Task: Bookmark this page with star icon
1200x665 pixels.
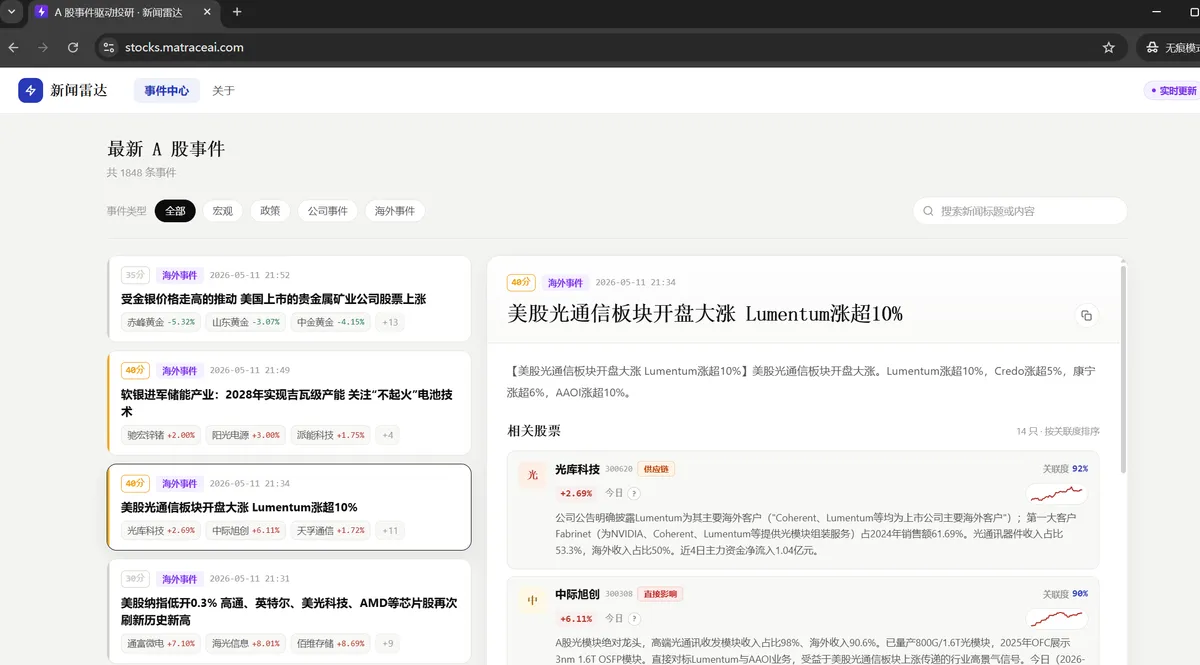Action: (x=1108, y=47)
